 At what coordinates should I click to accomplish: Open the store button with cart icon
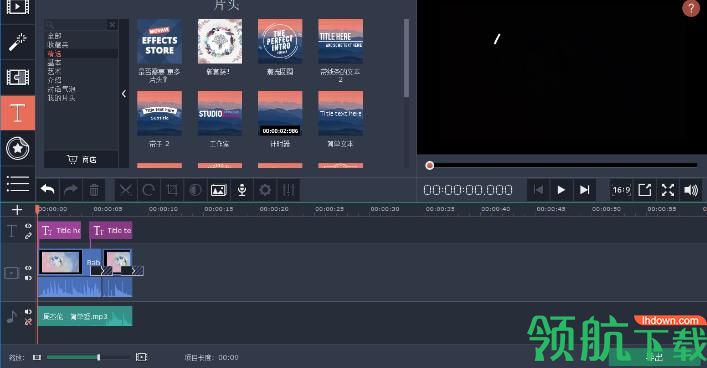[81, 159]
